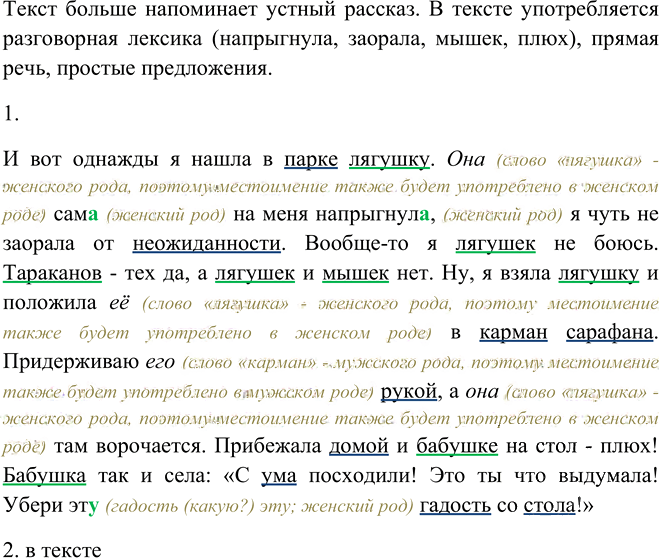Click the word "употребляется"
659x558 pixels.
pyautogui.click(x=590, y=10)
